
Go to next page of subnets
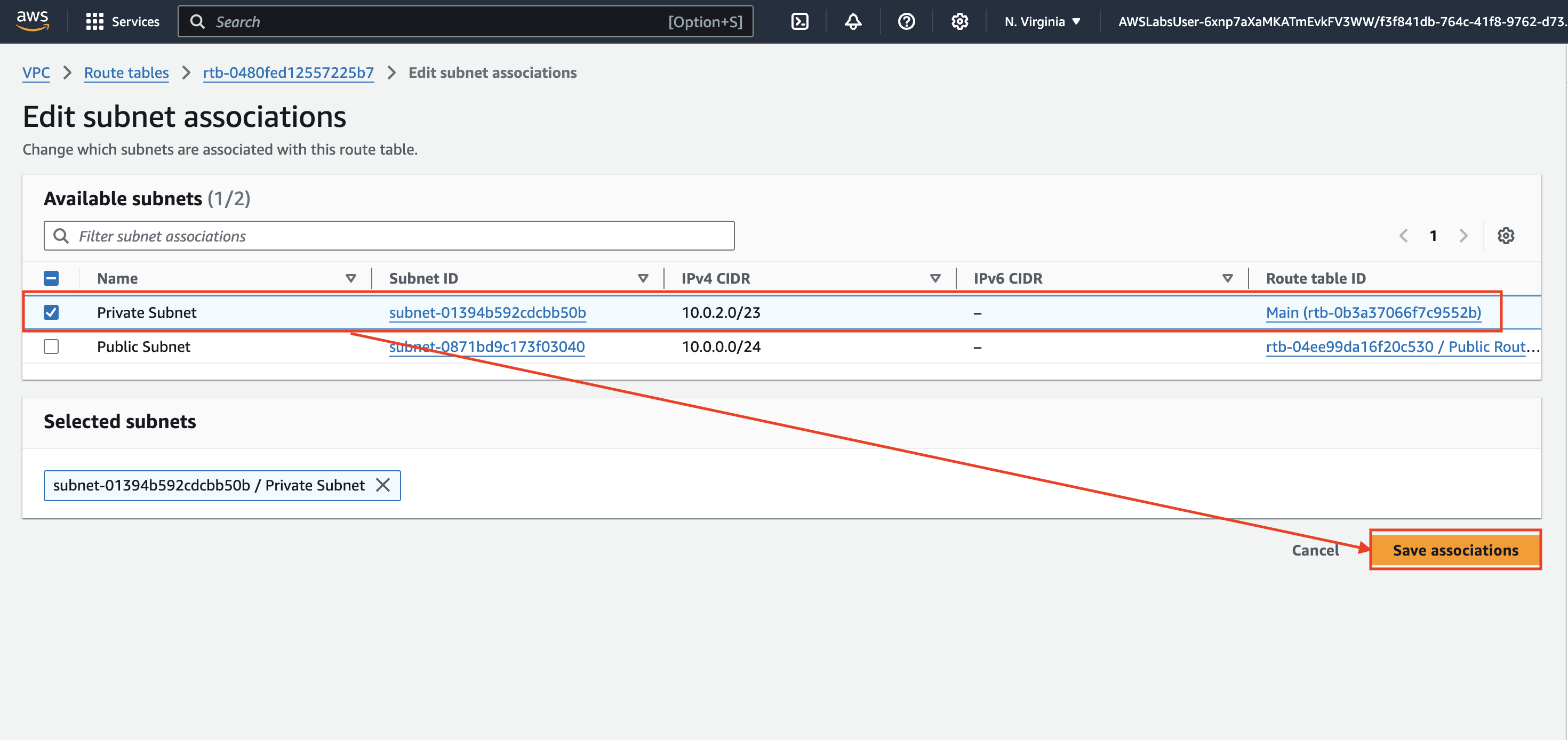click(1463, 236)
